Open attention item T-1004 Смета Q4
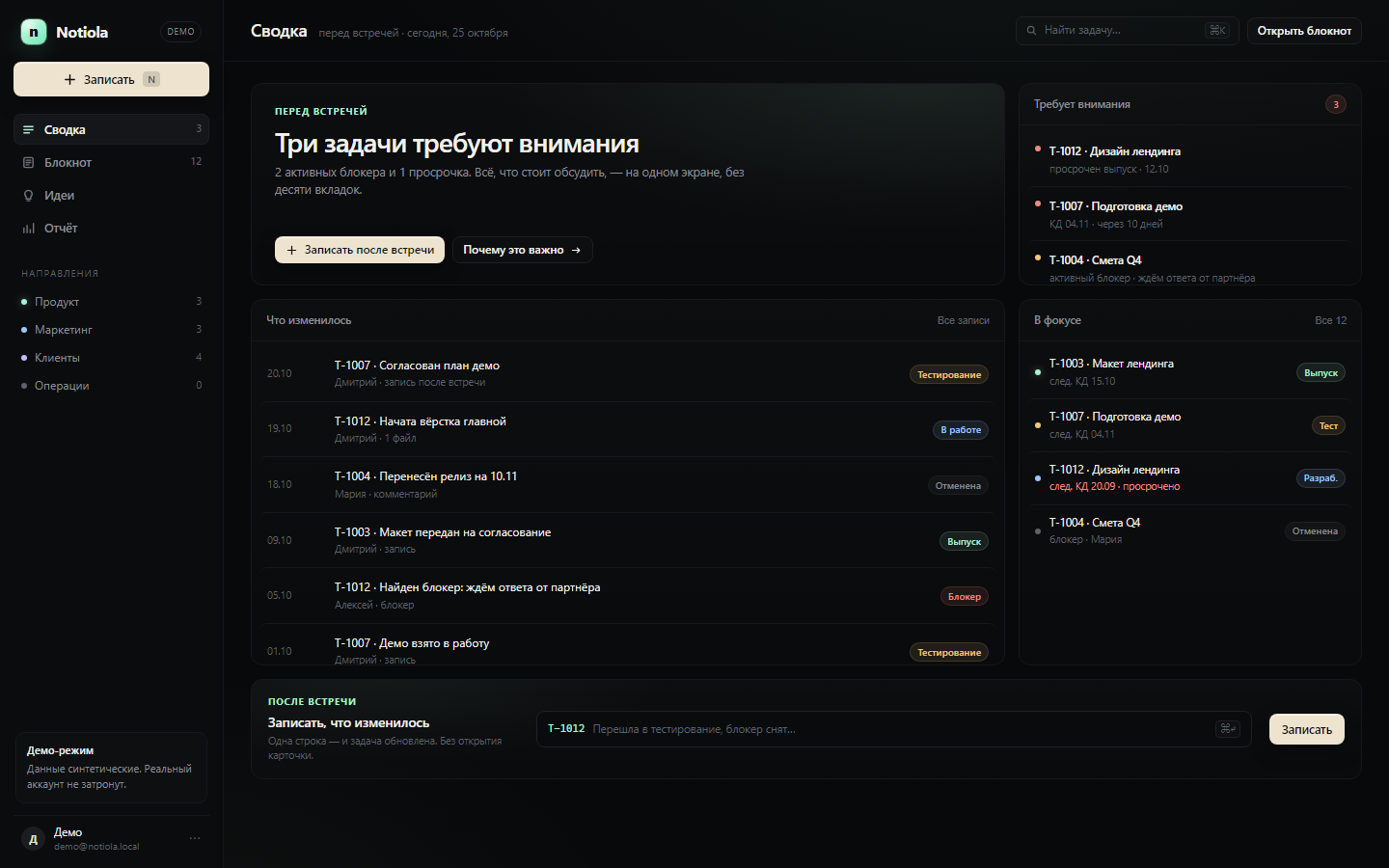The image size is (1389, 868). pyautogui.click(x=1190, y=264)
